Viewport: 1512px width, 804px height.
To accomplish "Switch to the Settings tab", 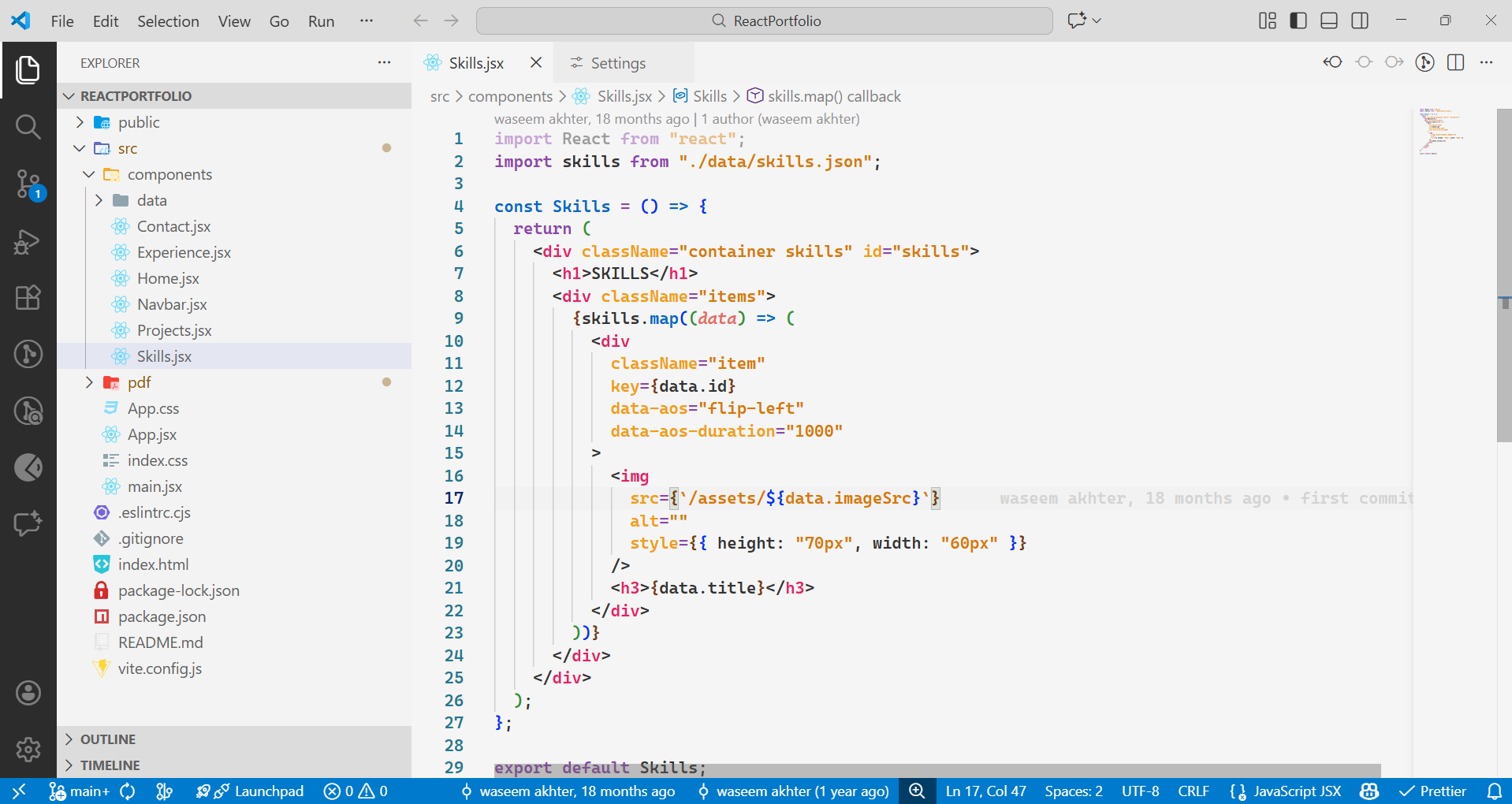I will (618, 62).
